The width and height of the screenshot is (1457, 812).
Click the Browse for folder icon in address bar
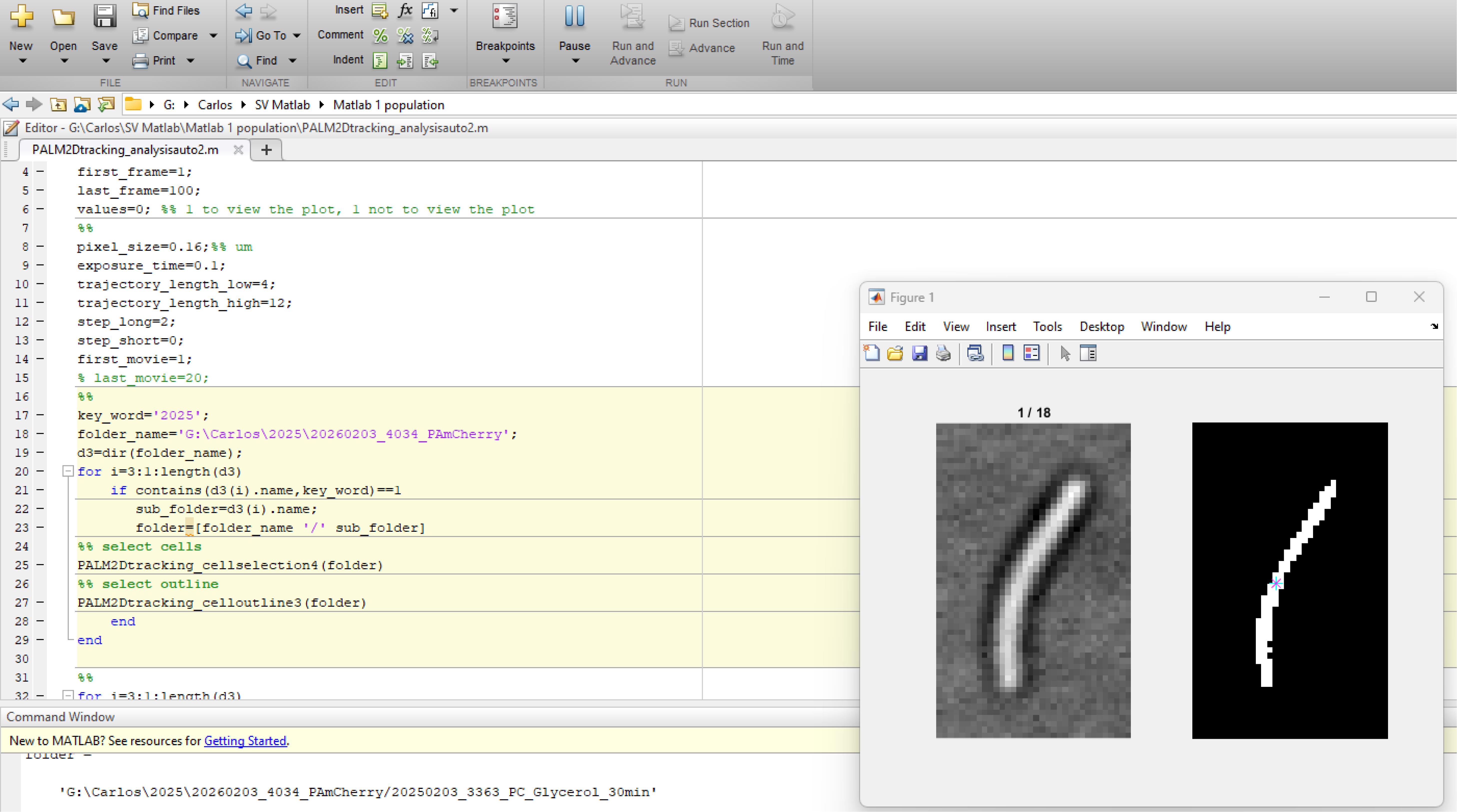click(82, 105)
